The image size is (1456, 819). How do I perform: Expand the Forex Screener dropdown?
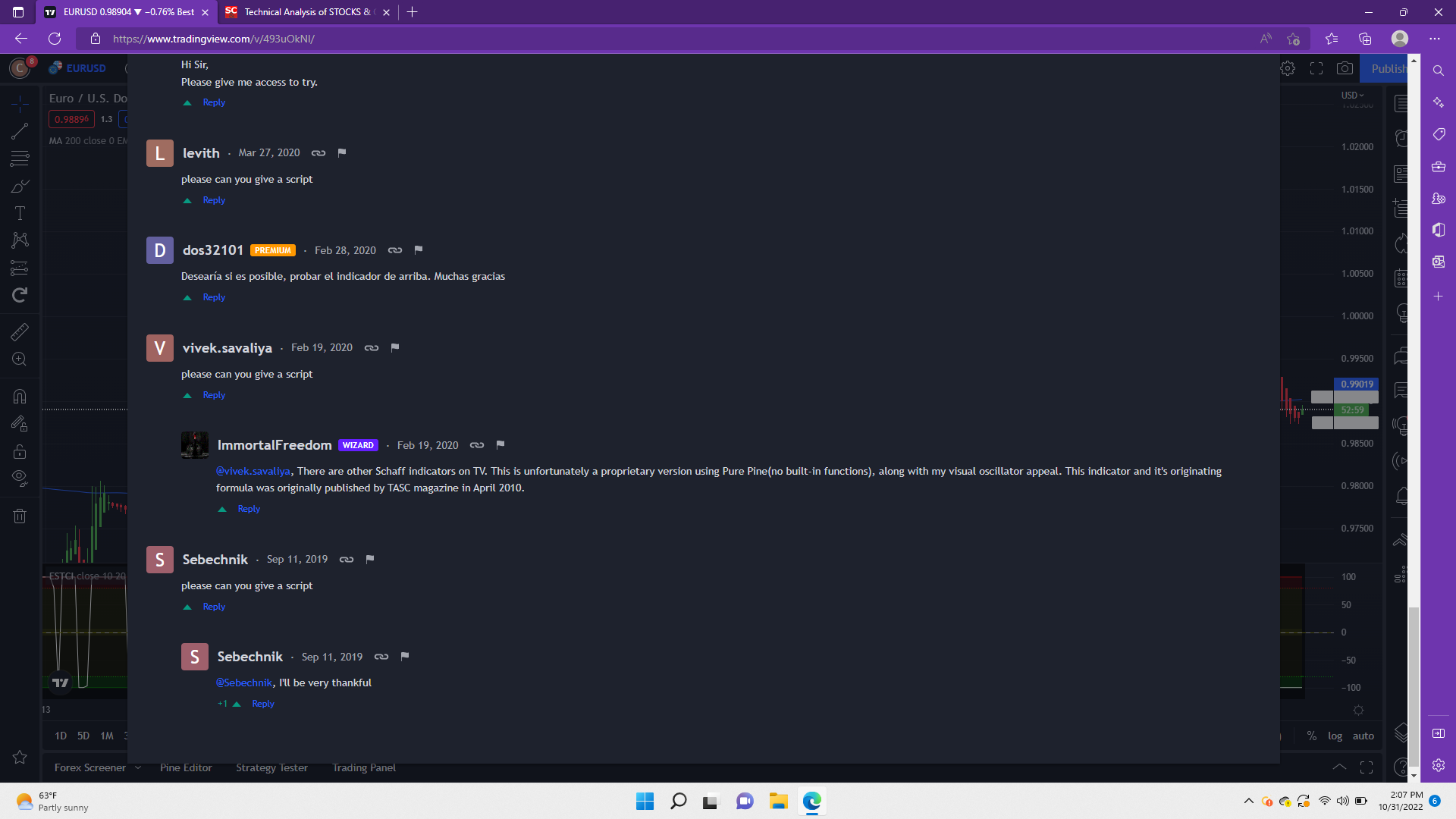point(138,767)
